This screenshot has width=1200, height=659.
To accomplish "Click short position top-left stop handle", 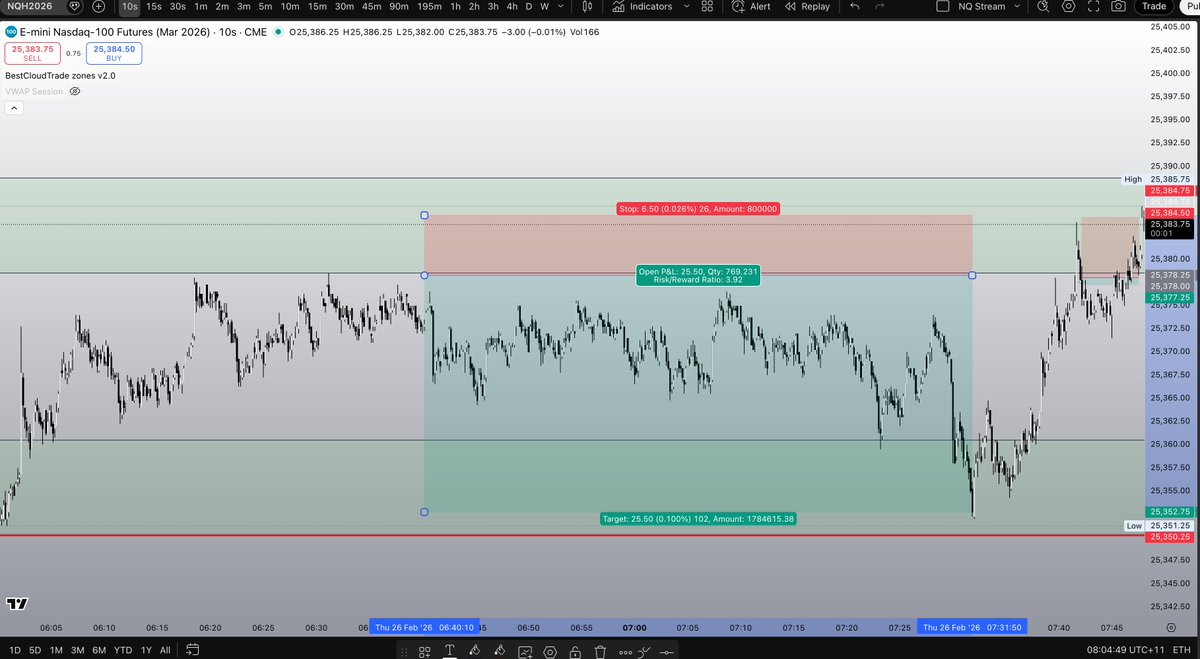I will click(x=424, y=215).
